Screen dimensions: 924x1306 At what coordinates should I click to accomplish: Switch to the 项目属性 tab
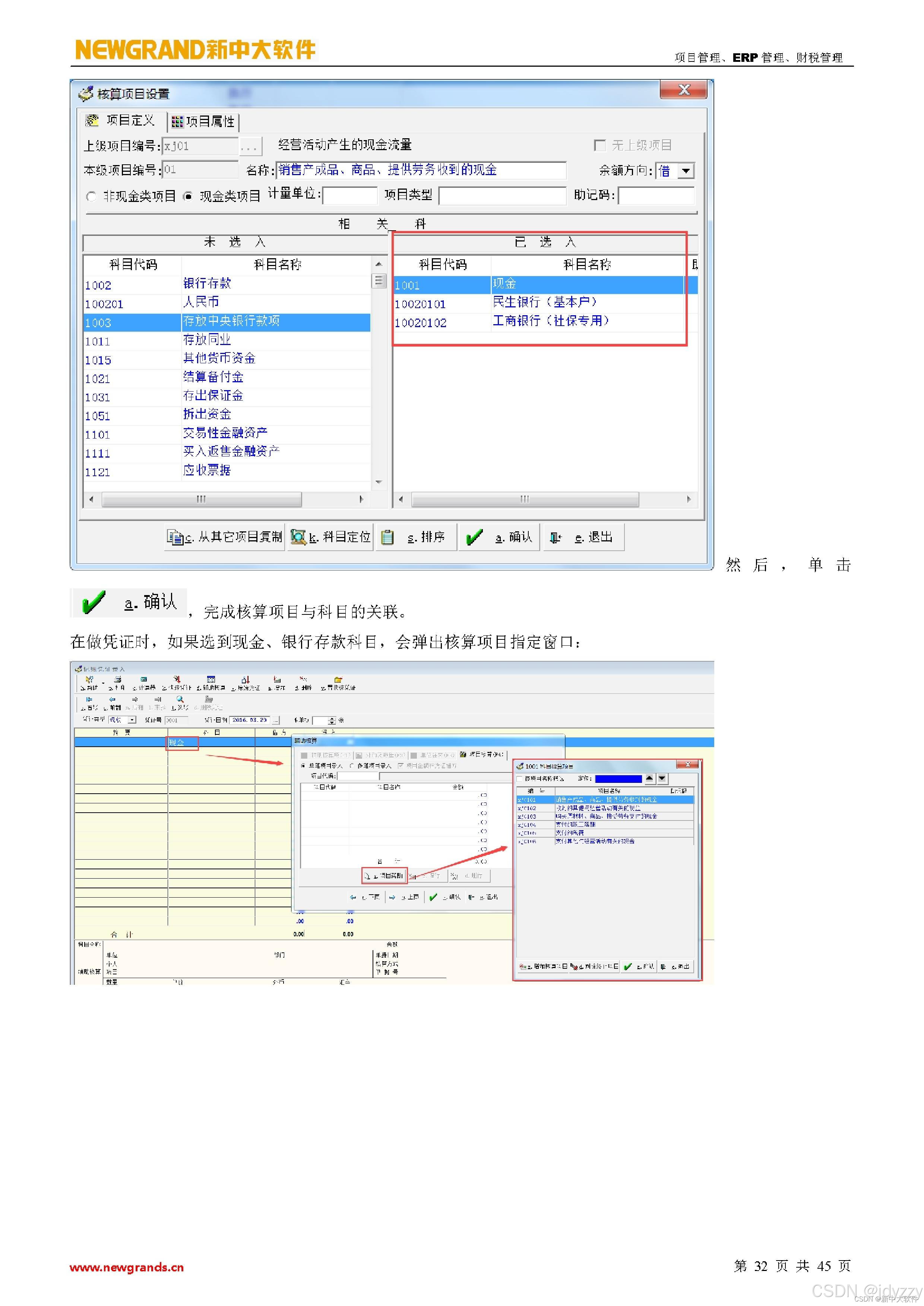pyautogui.click(x=203, y=121)
